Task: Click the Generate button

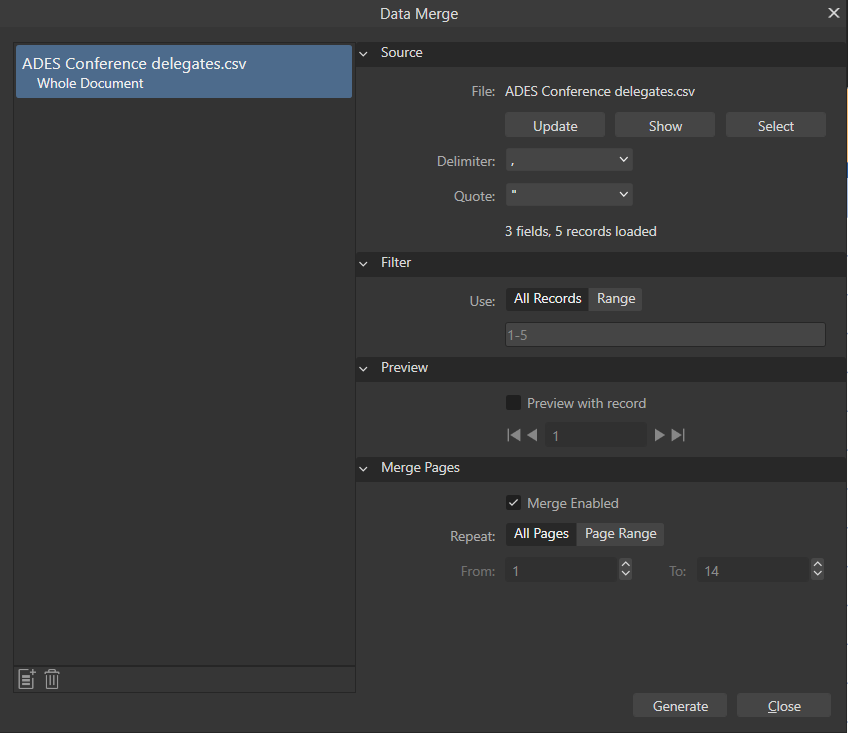Action: pos(679,705)
